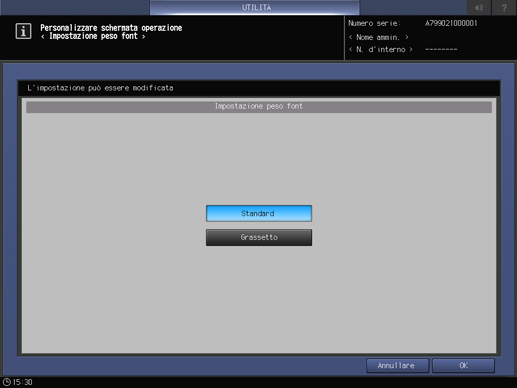This screenshot has height=388, width=517.
Task: Click the serial number A799021000001
Action: tap(451, 23)
